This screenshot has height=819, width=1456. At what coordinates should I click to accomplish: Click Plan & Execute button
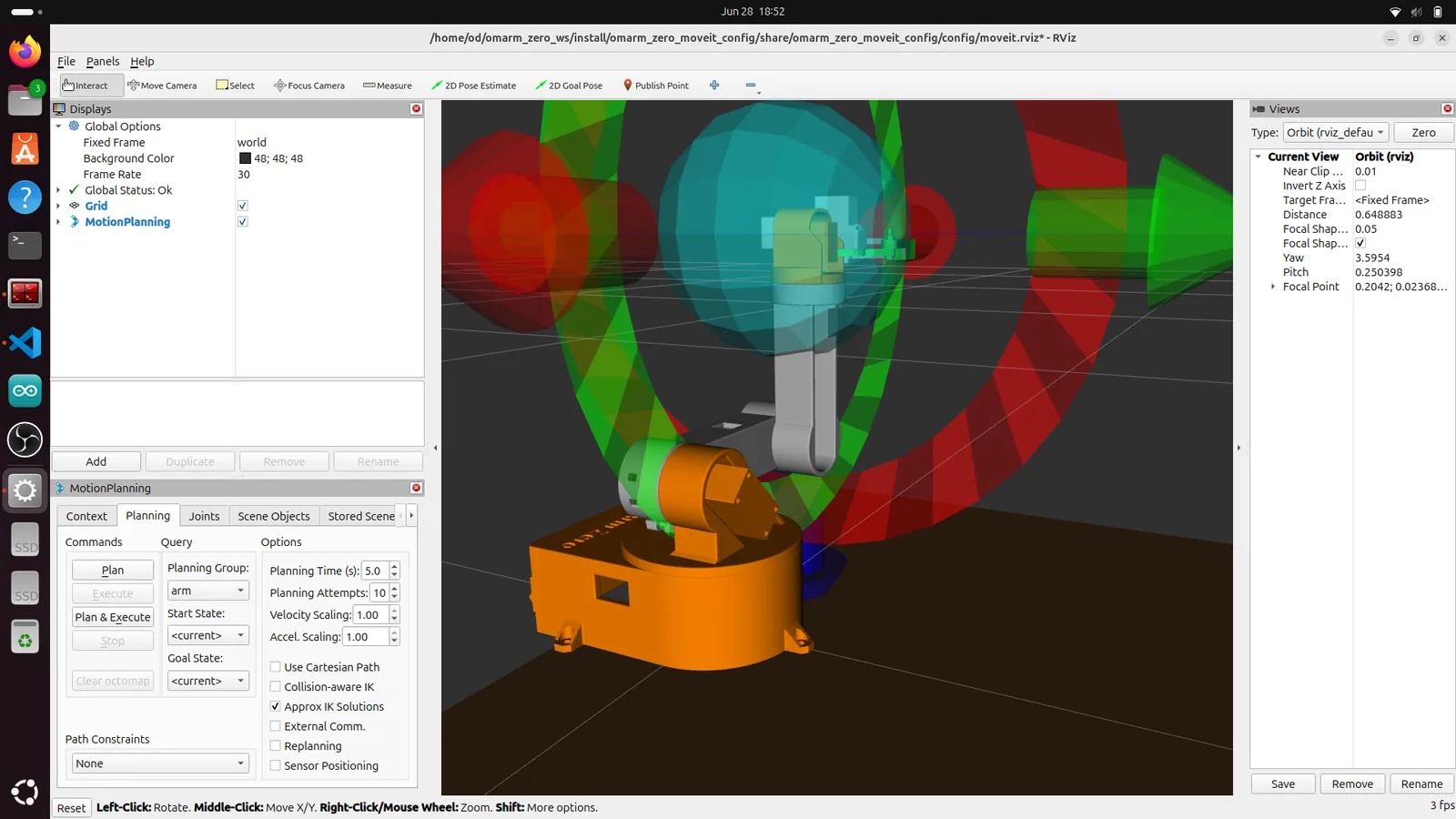[113, 617]
